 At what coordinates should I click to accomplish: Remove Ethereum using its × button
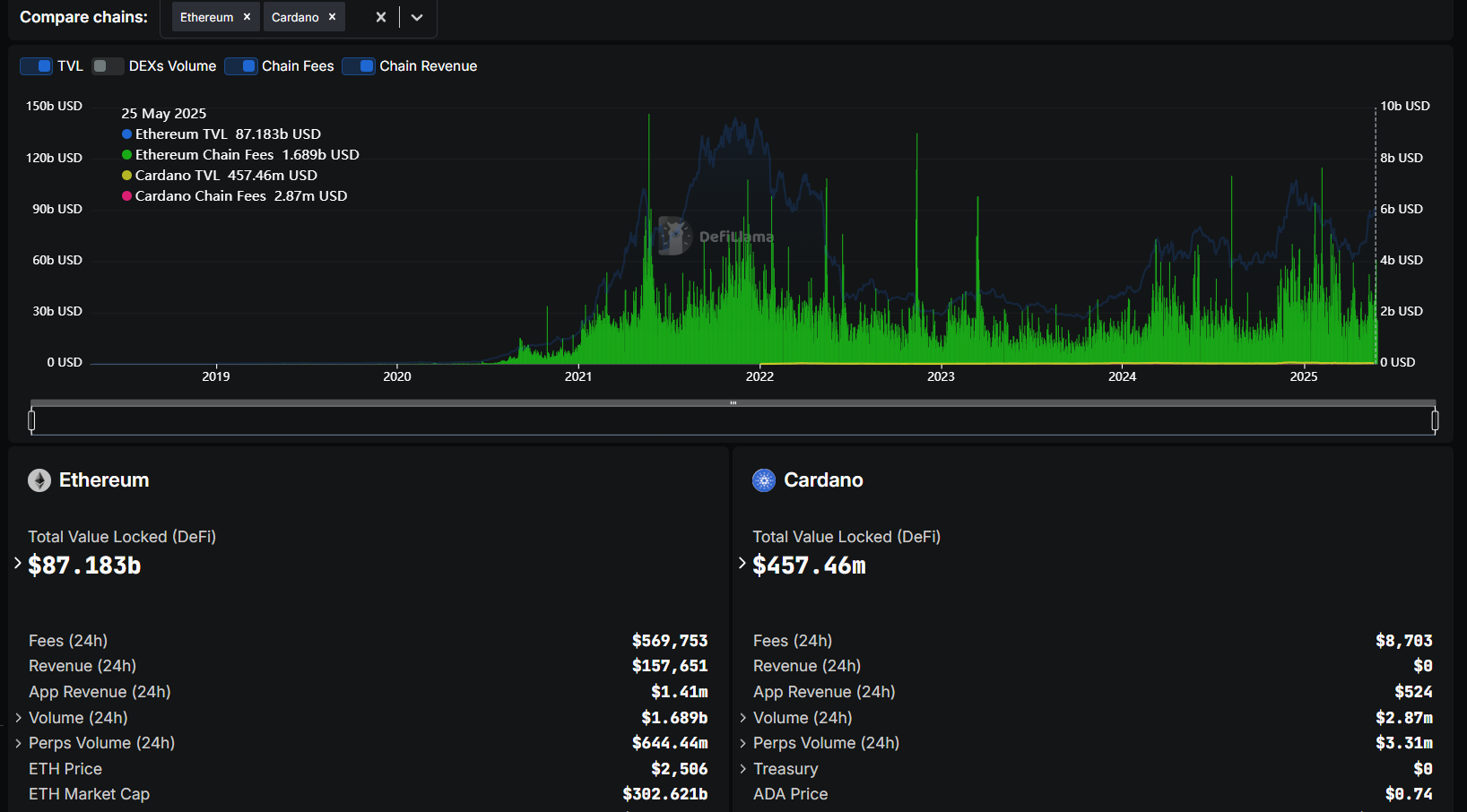[x=247, y=16]
